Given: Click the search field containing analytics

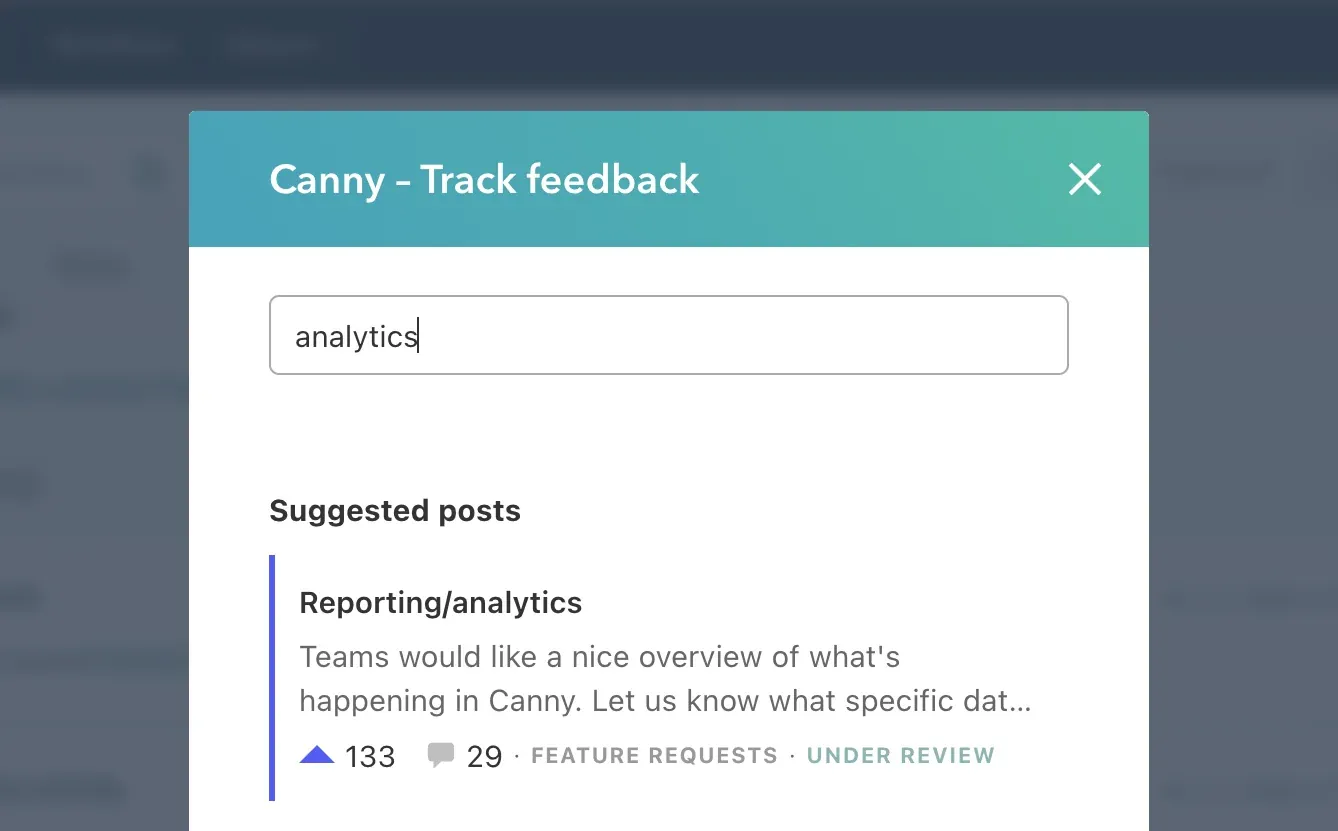Looking at the screenshot, I should (668, 335).
